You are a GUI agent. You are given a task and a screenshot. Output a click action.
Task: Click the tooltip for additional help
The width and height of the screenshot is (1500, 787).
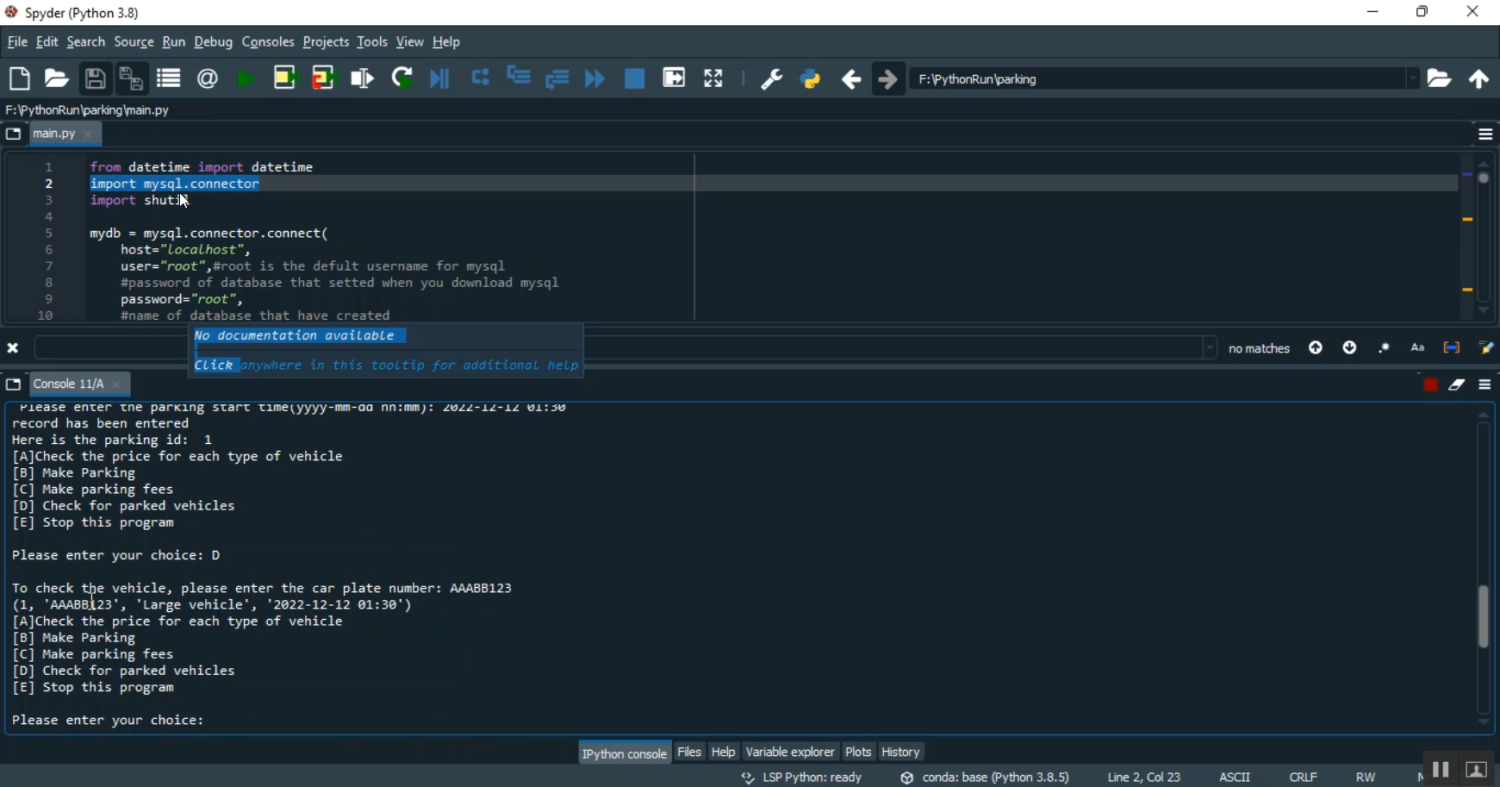(x=386, y=365)
